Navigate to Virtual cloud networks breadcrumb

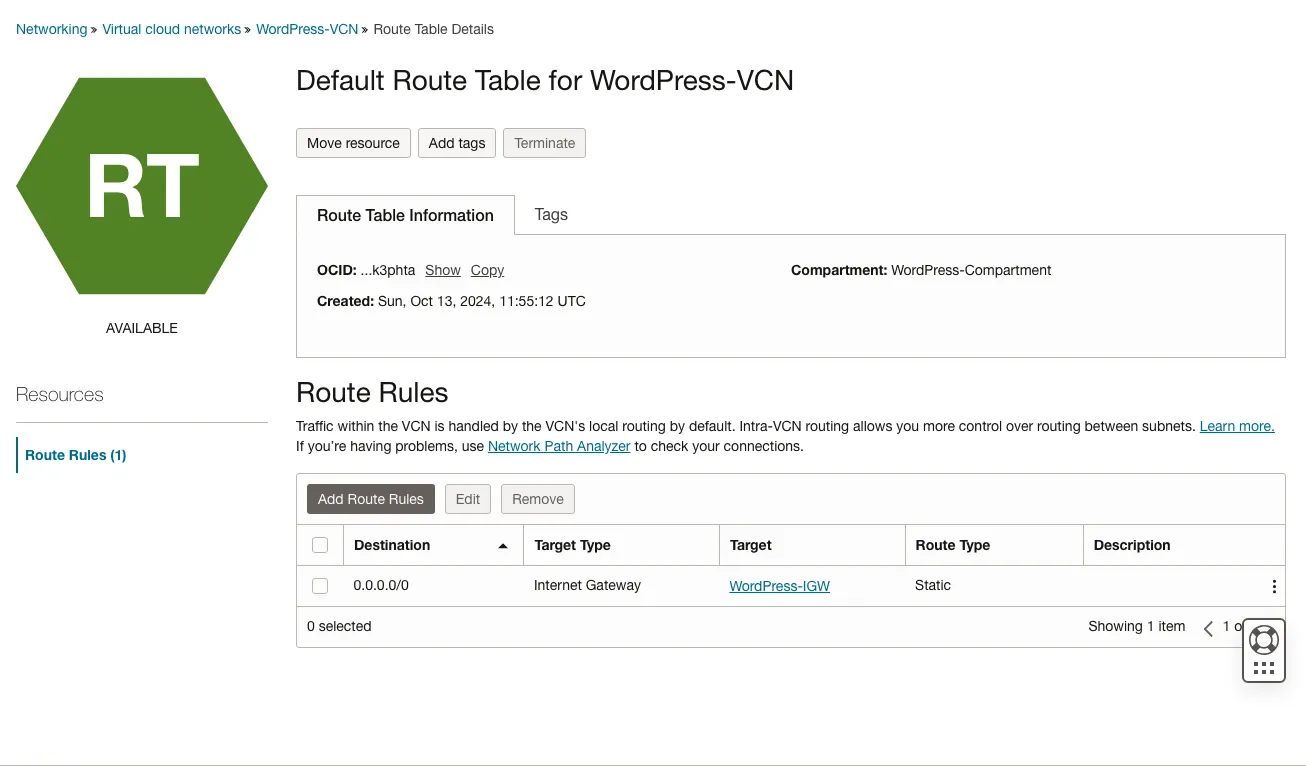pyautogui.click(x=171, y=29)
